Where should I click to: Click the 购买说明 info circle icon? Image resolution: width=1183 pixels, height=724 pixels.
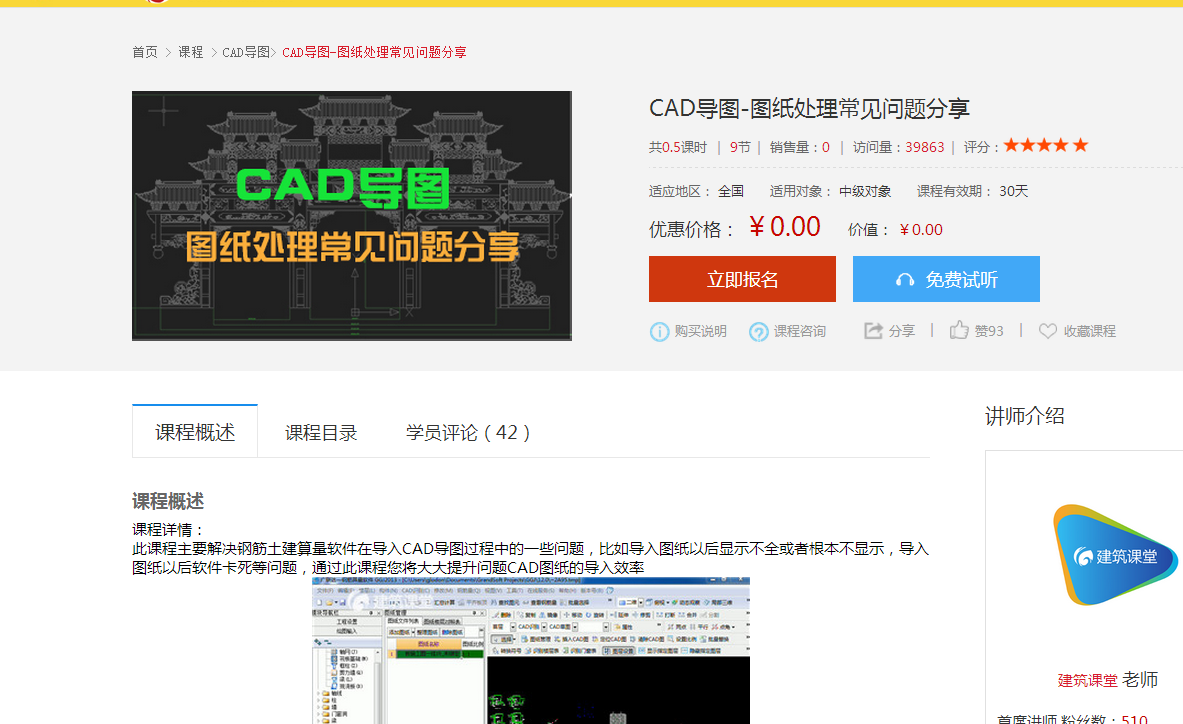coord(658,331)
